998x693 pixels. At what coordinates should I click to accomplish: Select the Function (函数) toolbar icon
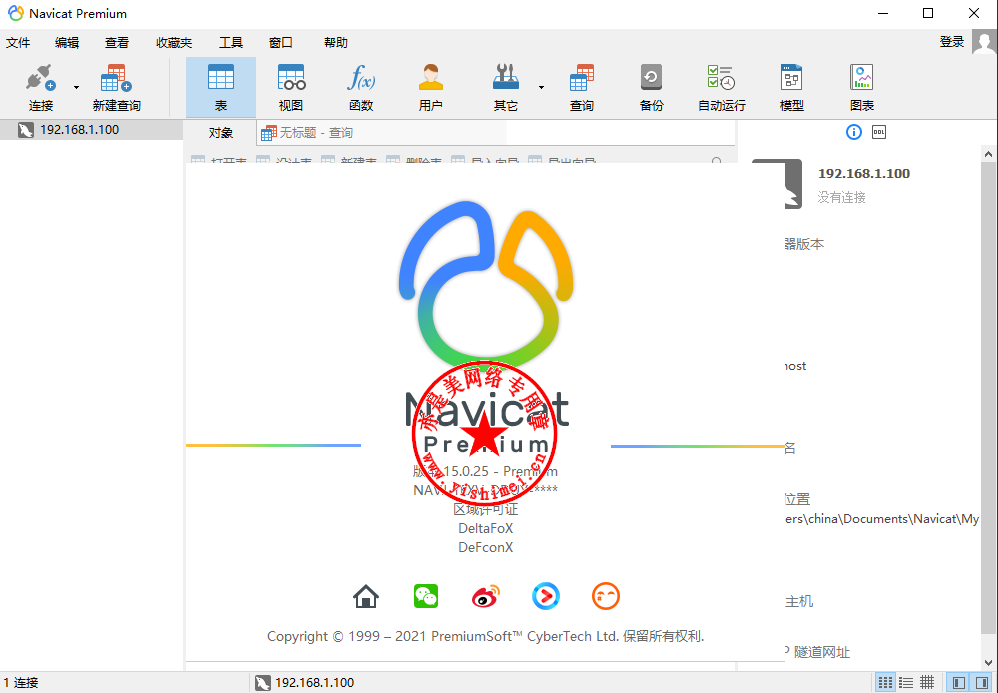(x=361, y=78)
